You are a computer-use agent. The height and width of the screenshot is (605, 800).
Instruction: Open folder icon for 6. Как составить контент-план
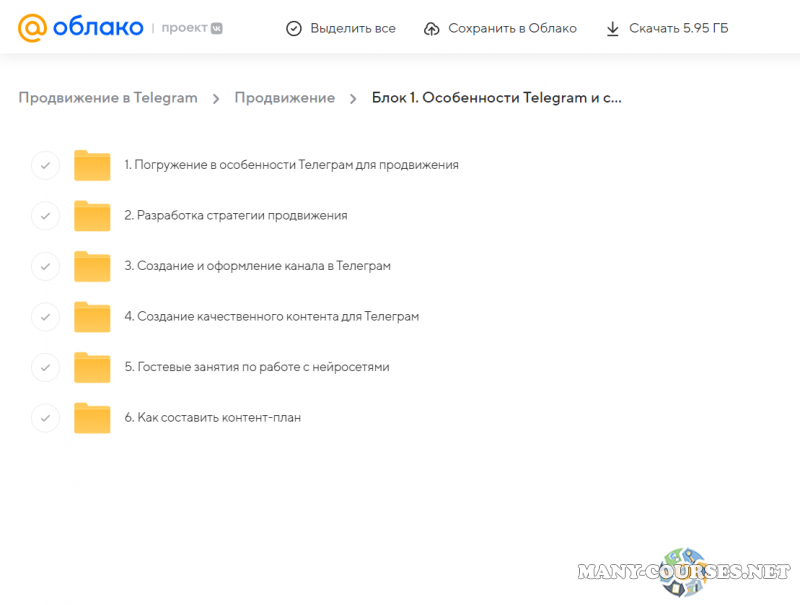coord(92,417)
